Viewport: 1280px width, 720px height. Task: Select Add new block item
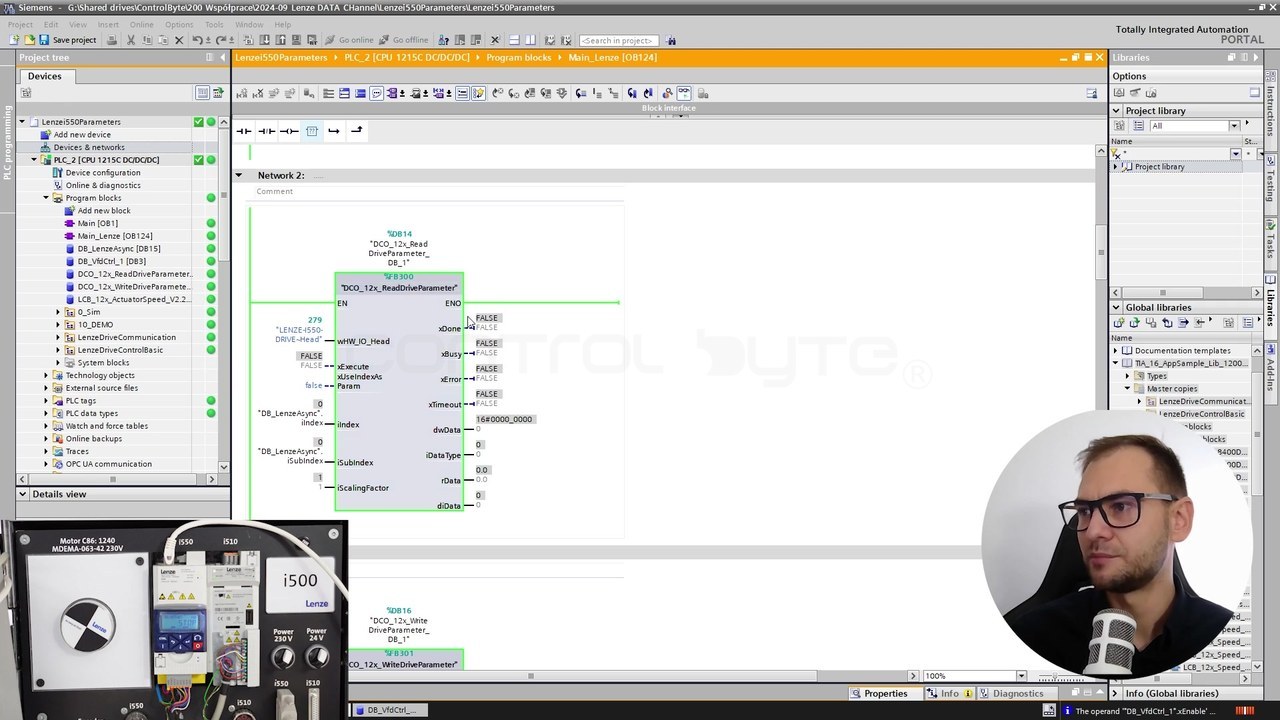103,210
